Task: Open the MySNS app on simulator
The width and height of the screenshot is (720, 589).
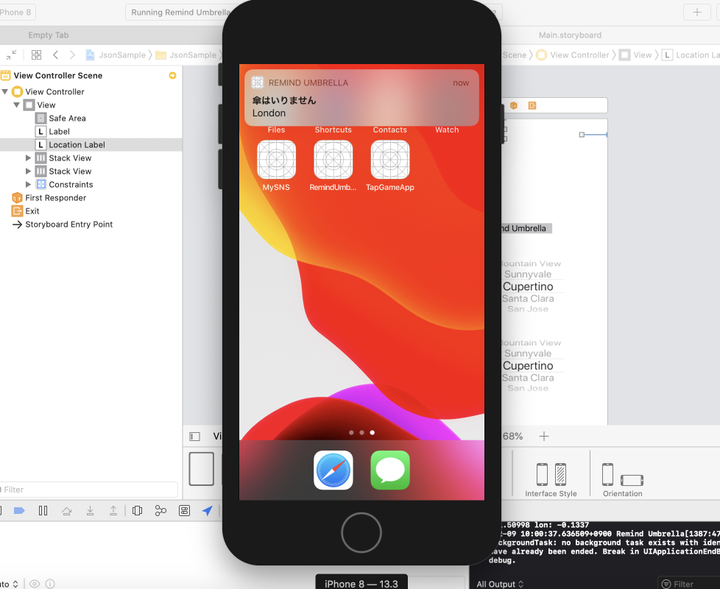Action: (276, 159)
